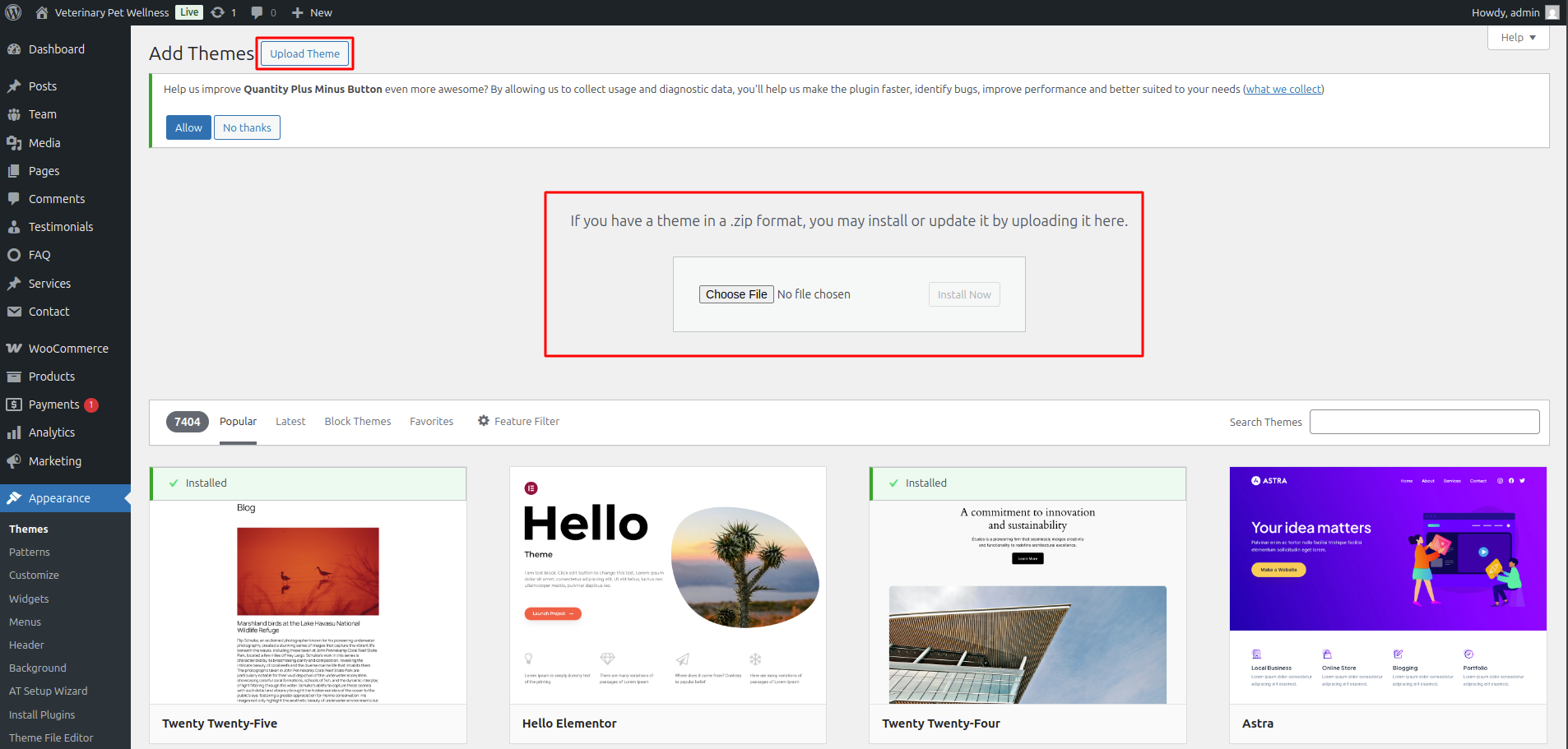Viewport: 1568px width, 749px height.
Task: Click the Services pin icon
Action: pyautogui.click(x=14, y=284)
